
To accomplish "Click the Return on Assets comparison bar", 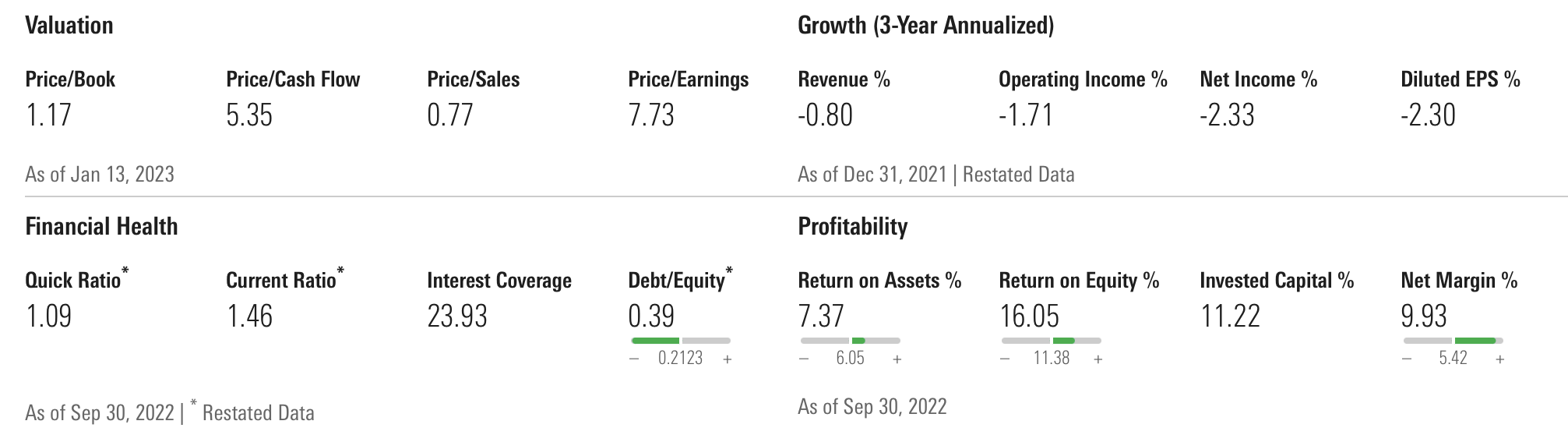I will (851, 341).
